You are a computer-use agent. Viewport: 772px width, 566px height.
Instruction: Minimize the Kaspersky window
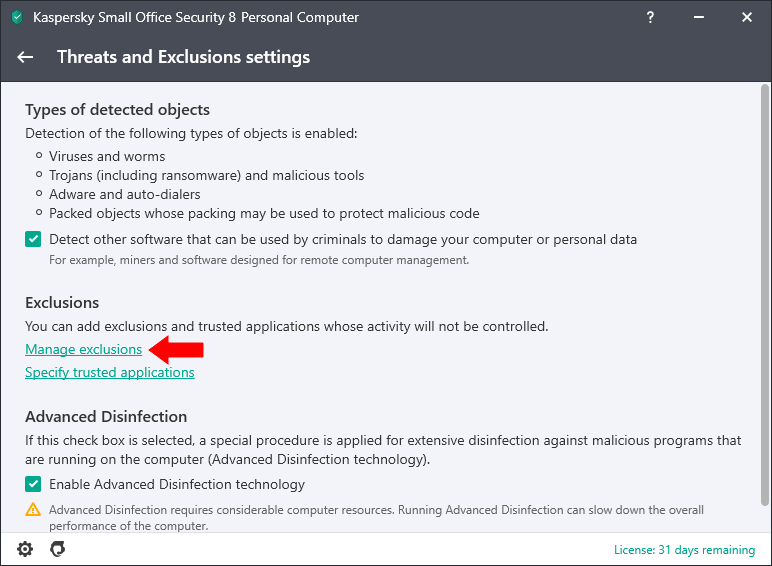click(699, 17)
